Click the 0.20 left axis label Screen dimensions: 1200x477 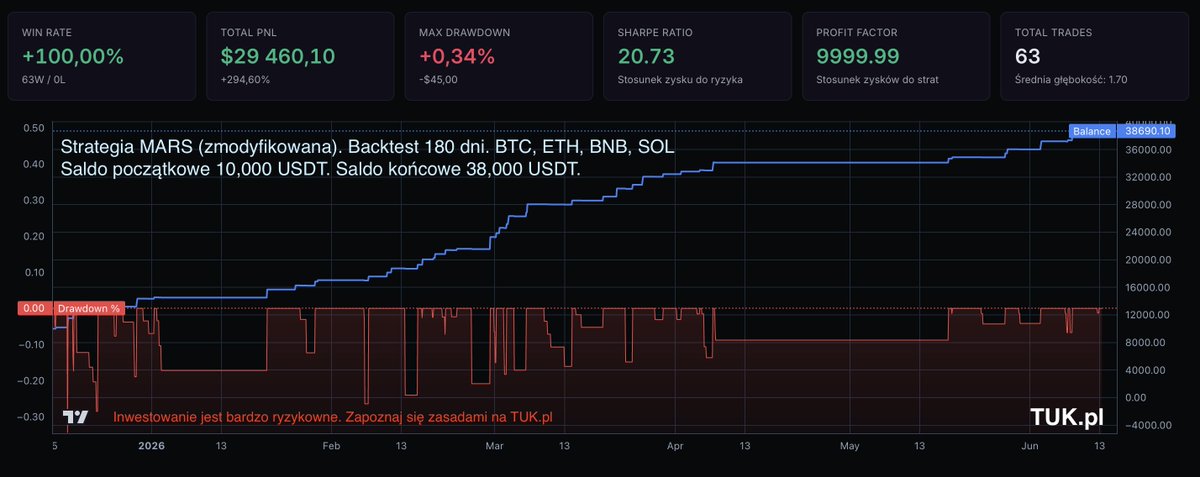[x=33, y=236]
